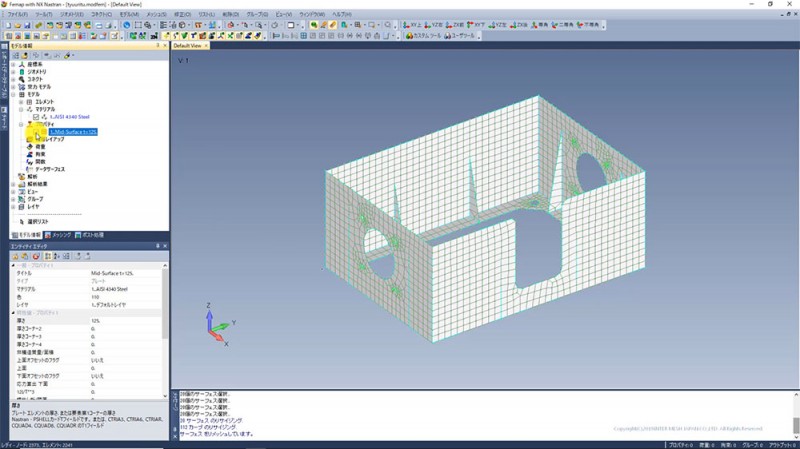
Task: Toggle the AISI 4340 Steel checkbox
Action: [36, 117]
